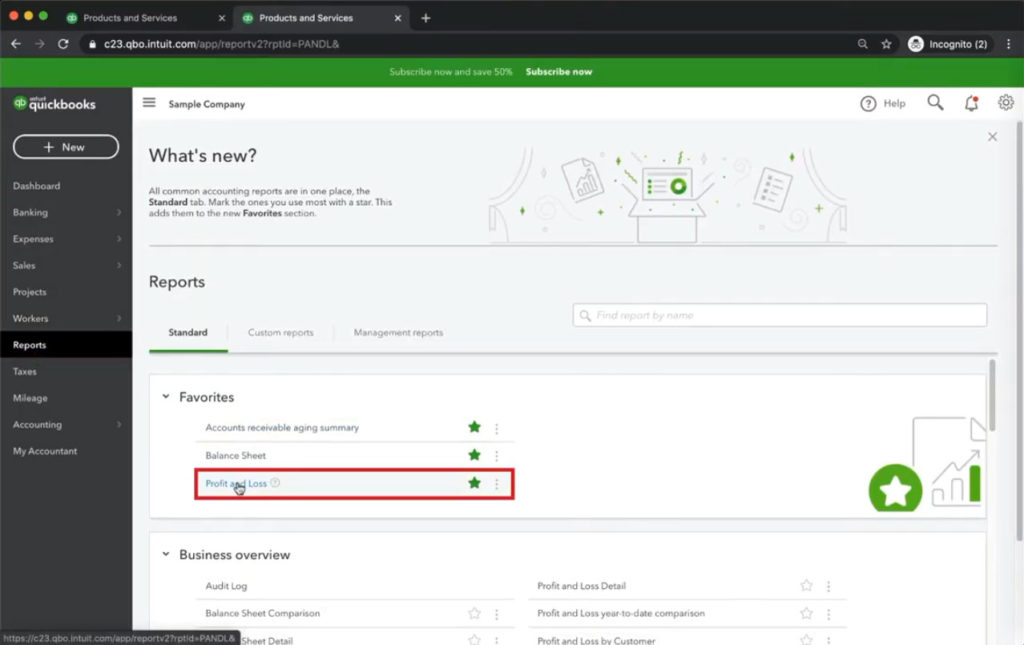The width and height of the screenshot is (1024, 645).
Task: Toggle favorite star for Profit and Loss
Action: (x=474, y=484)
